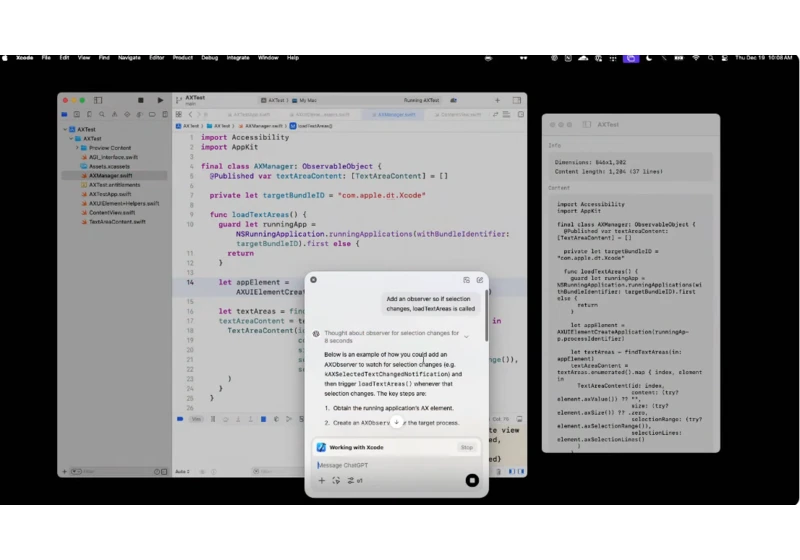The width and height of the screenshot is (800, 560).
Task: Attach a file with the plus icon
Action: (321, 480)
